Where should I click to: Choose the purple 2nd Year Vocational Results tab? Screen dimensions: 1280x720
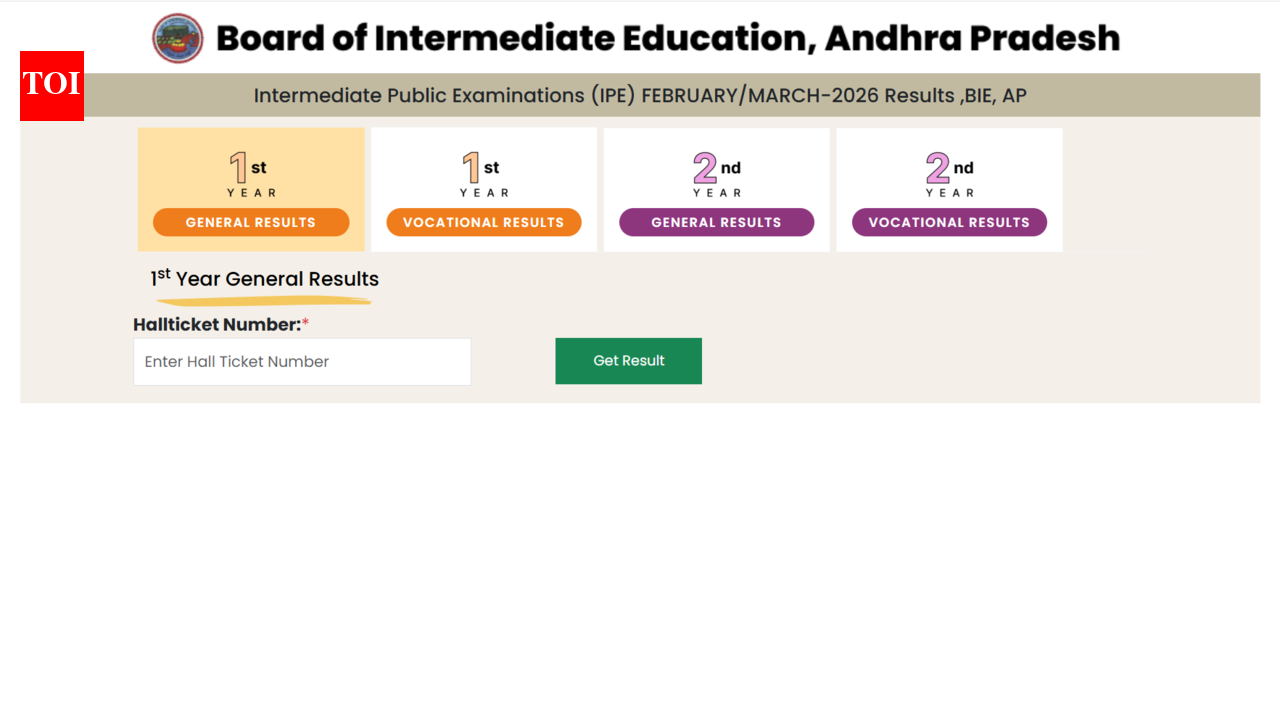[949, 222]
